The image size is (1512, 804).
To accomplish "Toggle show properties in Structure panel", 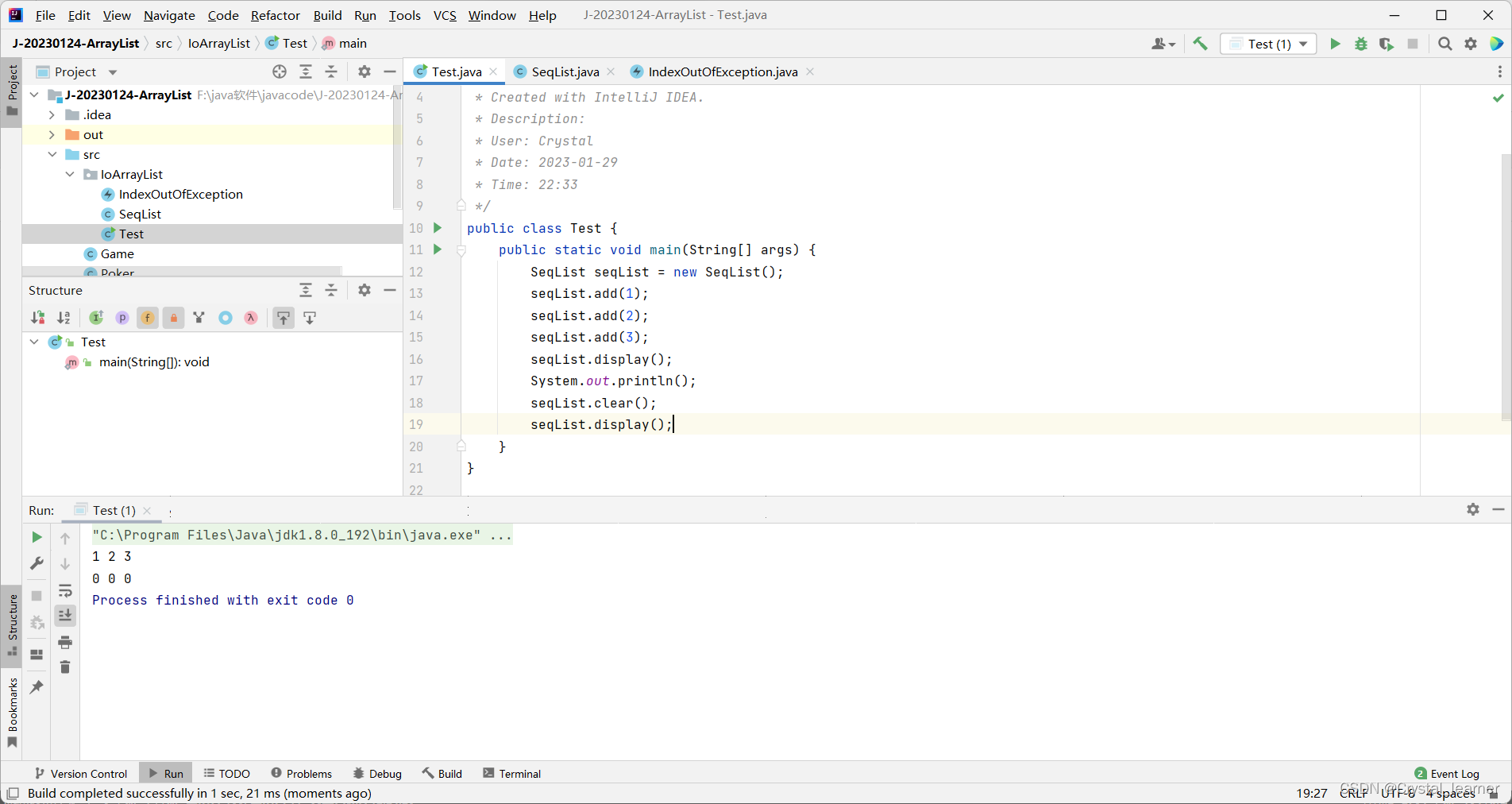I will (122, 318).
